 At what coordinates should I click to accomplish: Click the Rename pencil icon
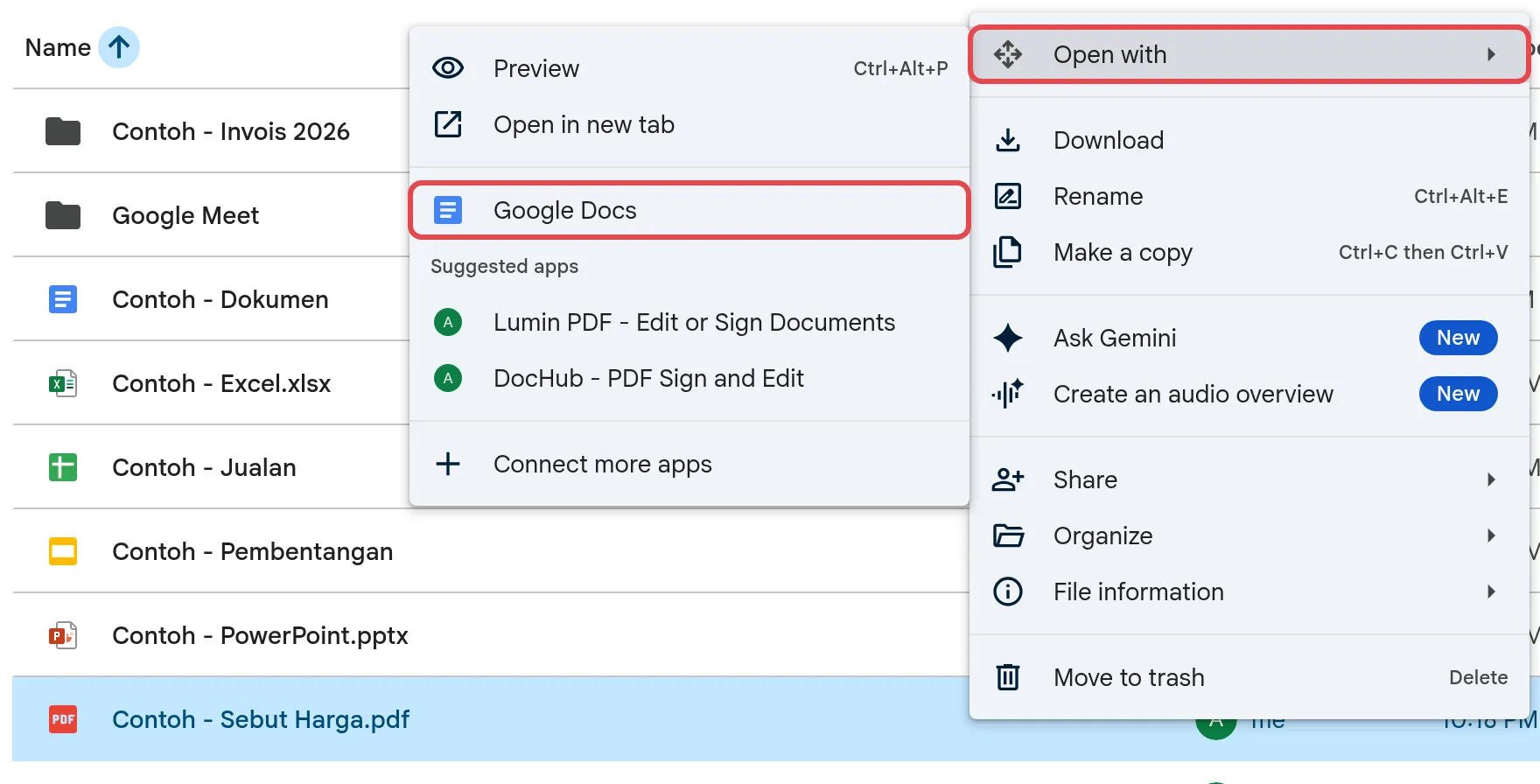1008,196
